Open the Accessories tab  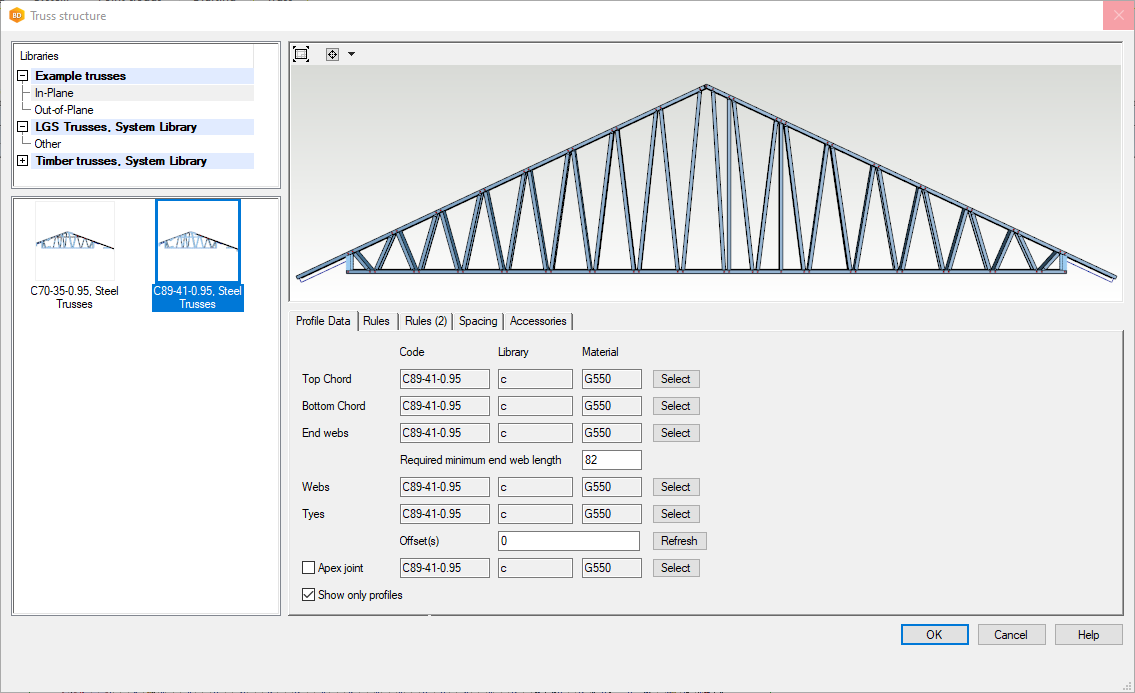tap(538, 321)
